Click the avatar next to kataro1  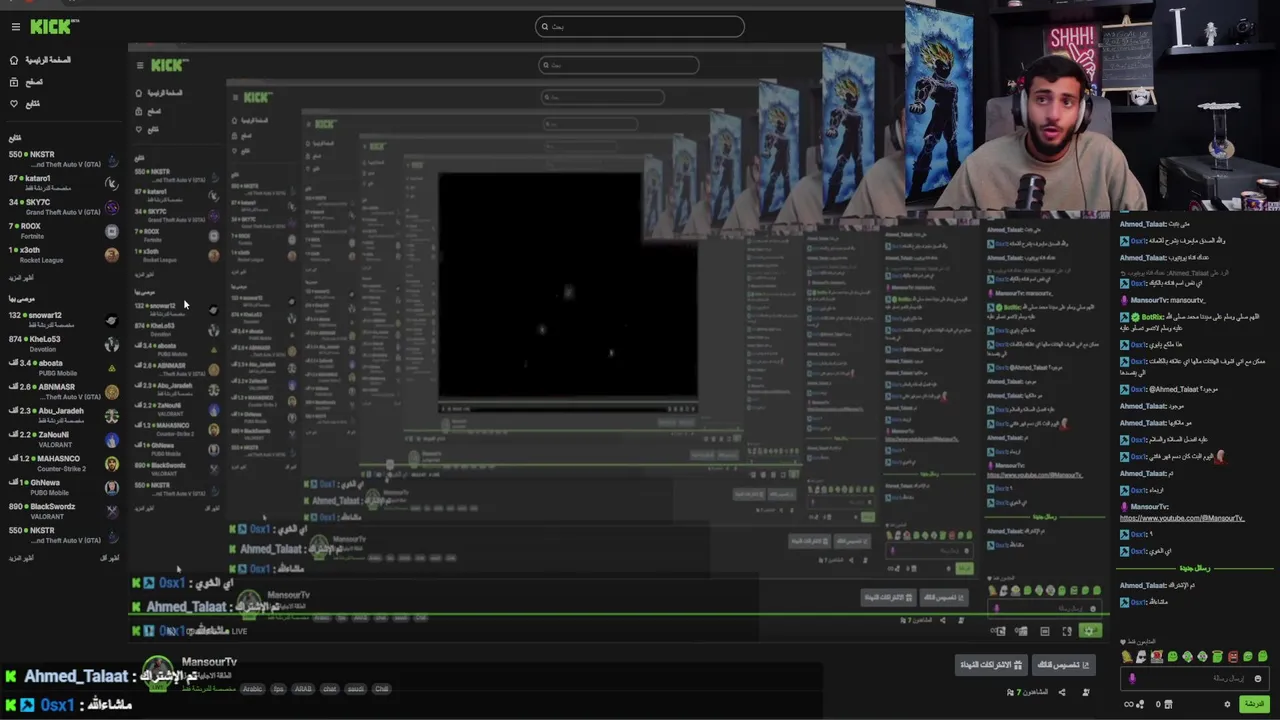click(112, 183)
